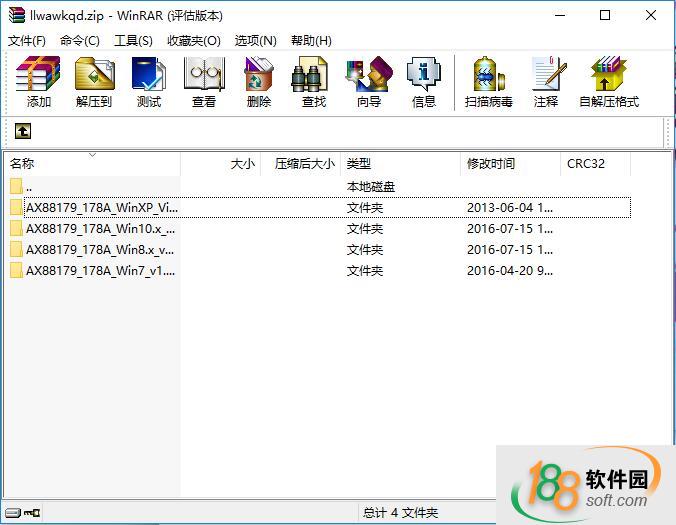Open the 工具(S) menu
Viewport: 676px width, 525px height.
(133, 40)
